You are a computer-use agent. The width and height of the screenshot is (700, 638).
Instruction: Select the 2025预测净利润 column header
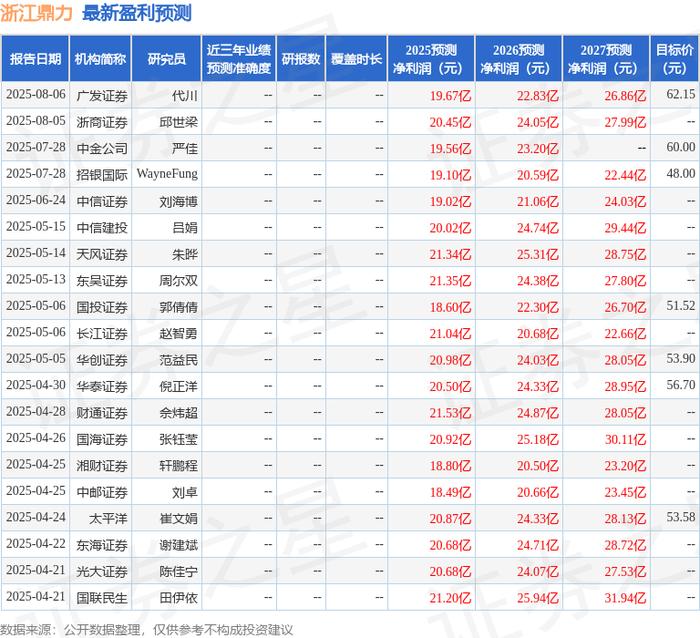click(431, 59)
